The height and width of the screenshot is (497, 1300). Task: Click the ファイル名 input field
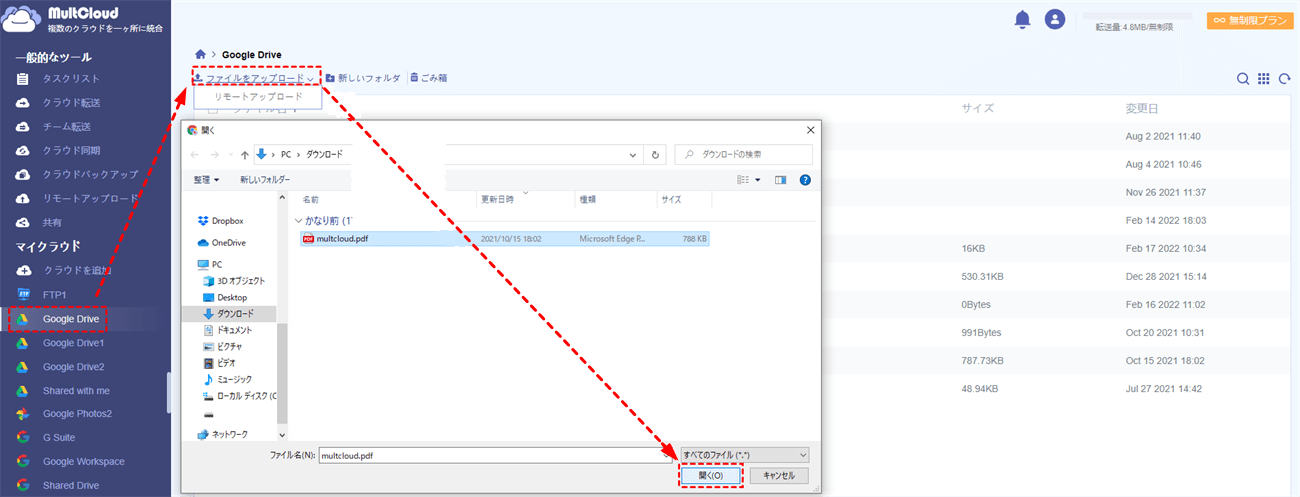pos(496,455)
